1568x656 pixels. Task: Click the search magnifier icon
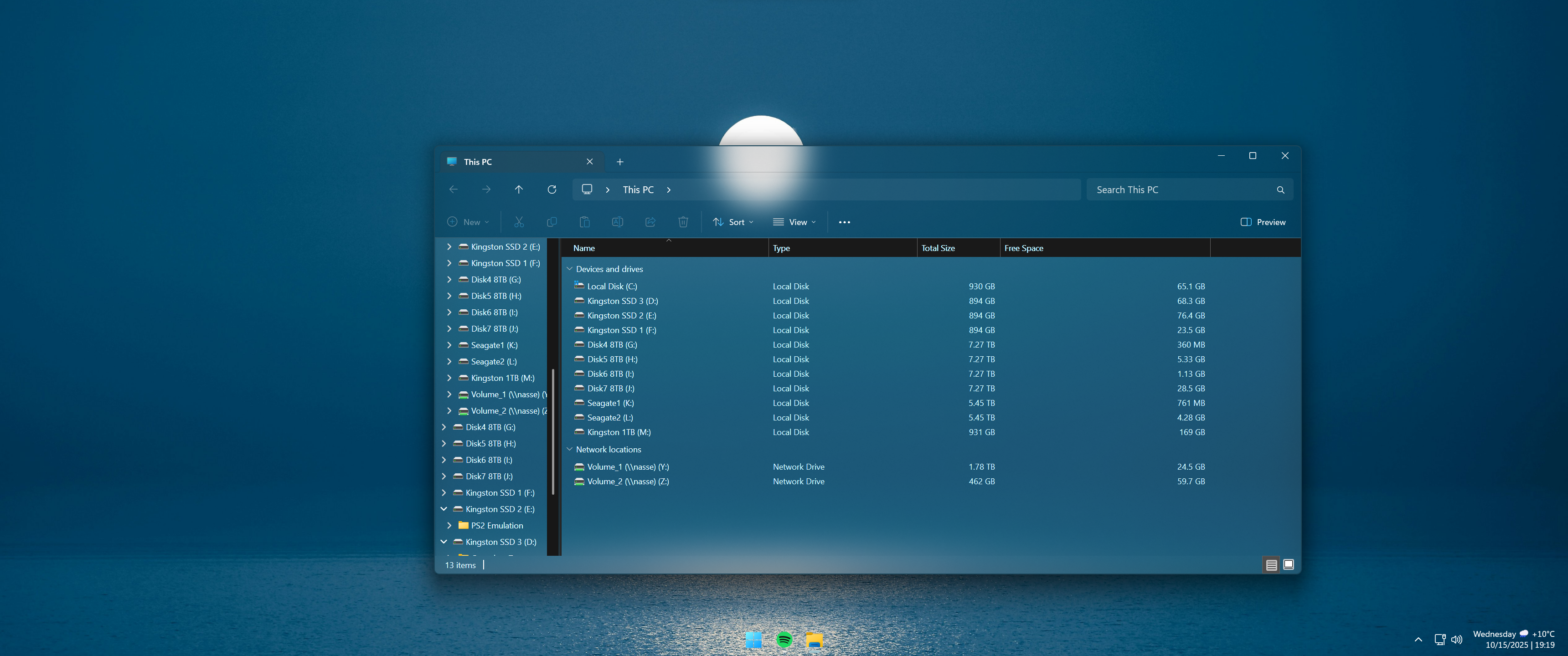pyautogui.click(x=1280, y=190)
